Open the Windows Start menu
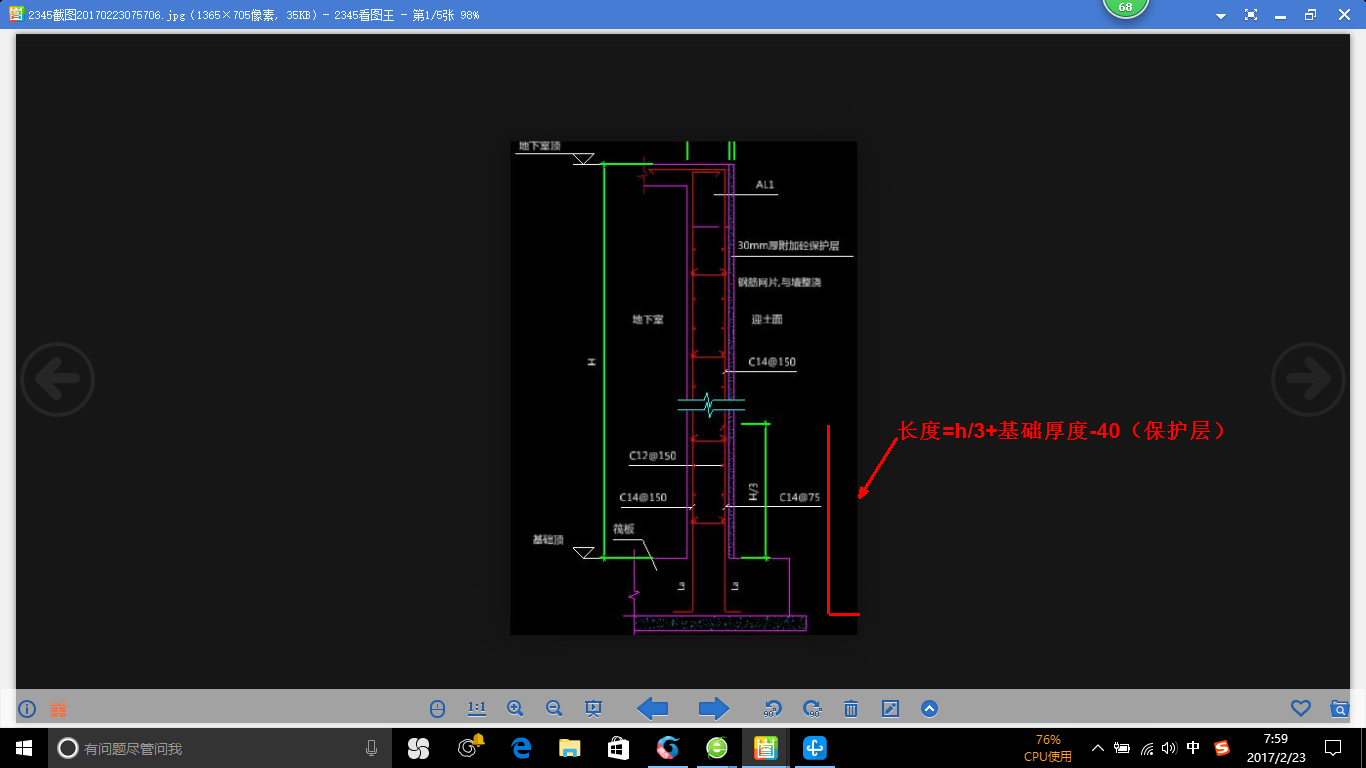 (x=24, y=748)
